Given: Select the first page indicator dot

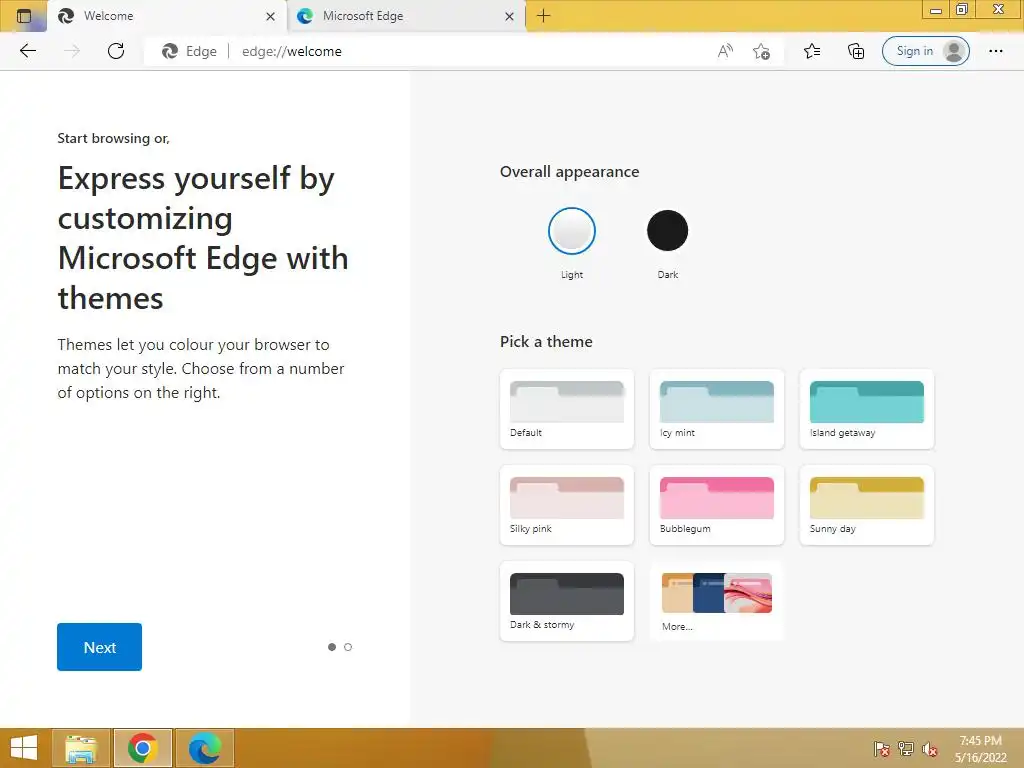Looking at the screenshot, I should tap(332, 647).
